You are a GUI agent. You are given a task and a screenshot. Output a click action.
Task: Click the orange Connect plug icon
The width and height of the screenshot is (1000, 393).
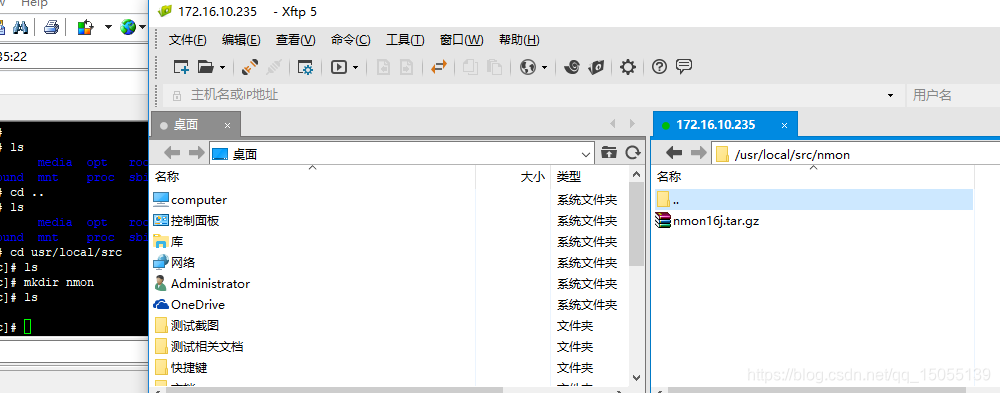tap(250, 67)
